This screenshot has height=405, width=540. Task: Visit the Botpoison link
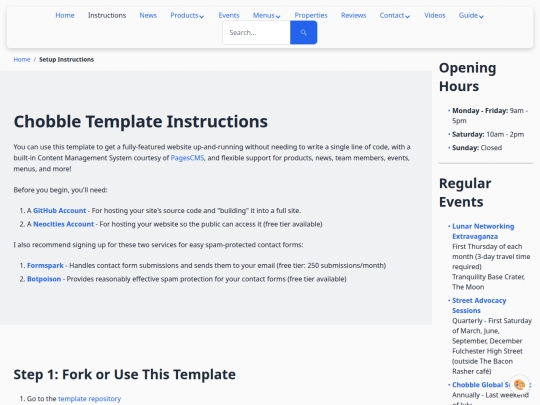click(x=44, y=279)
